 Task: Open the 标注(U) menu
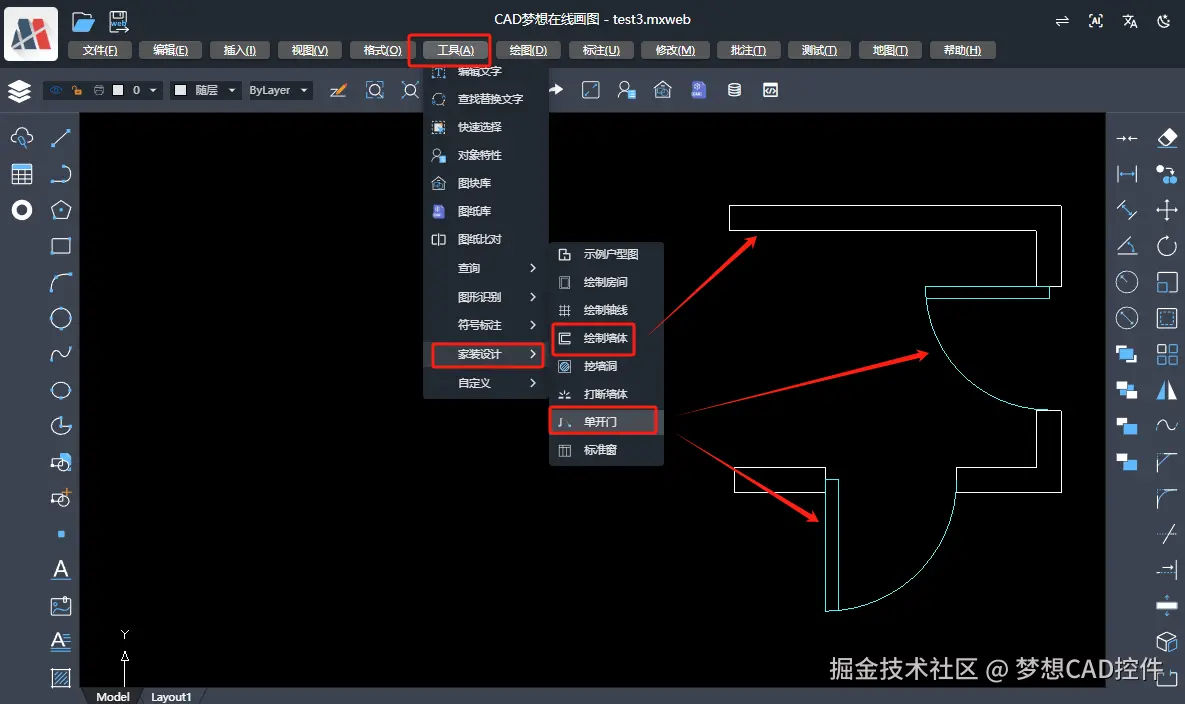coord(602,50)
